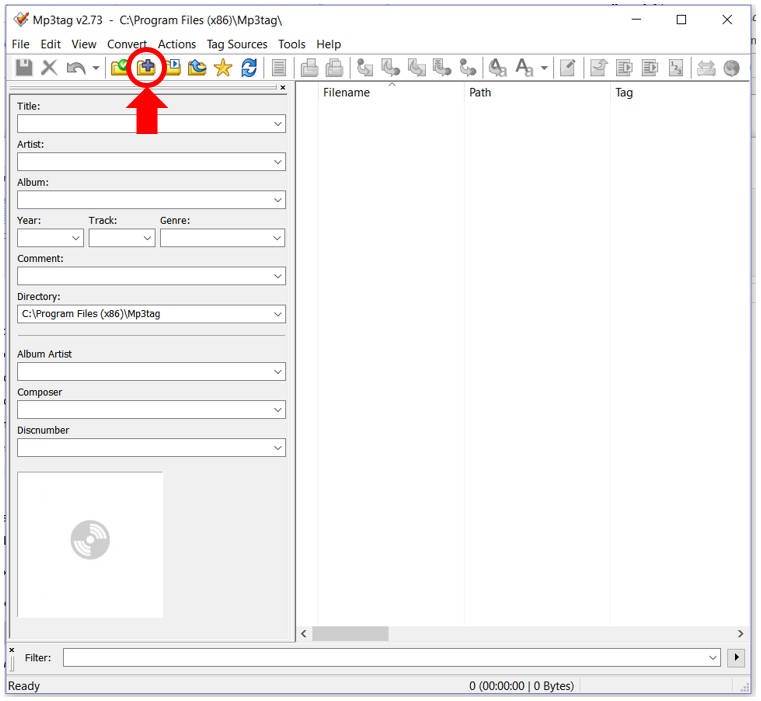Expand the Comment field dropdown
The height and width of the screenshot is (701, 761).
[278, 276]
